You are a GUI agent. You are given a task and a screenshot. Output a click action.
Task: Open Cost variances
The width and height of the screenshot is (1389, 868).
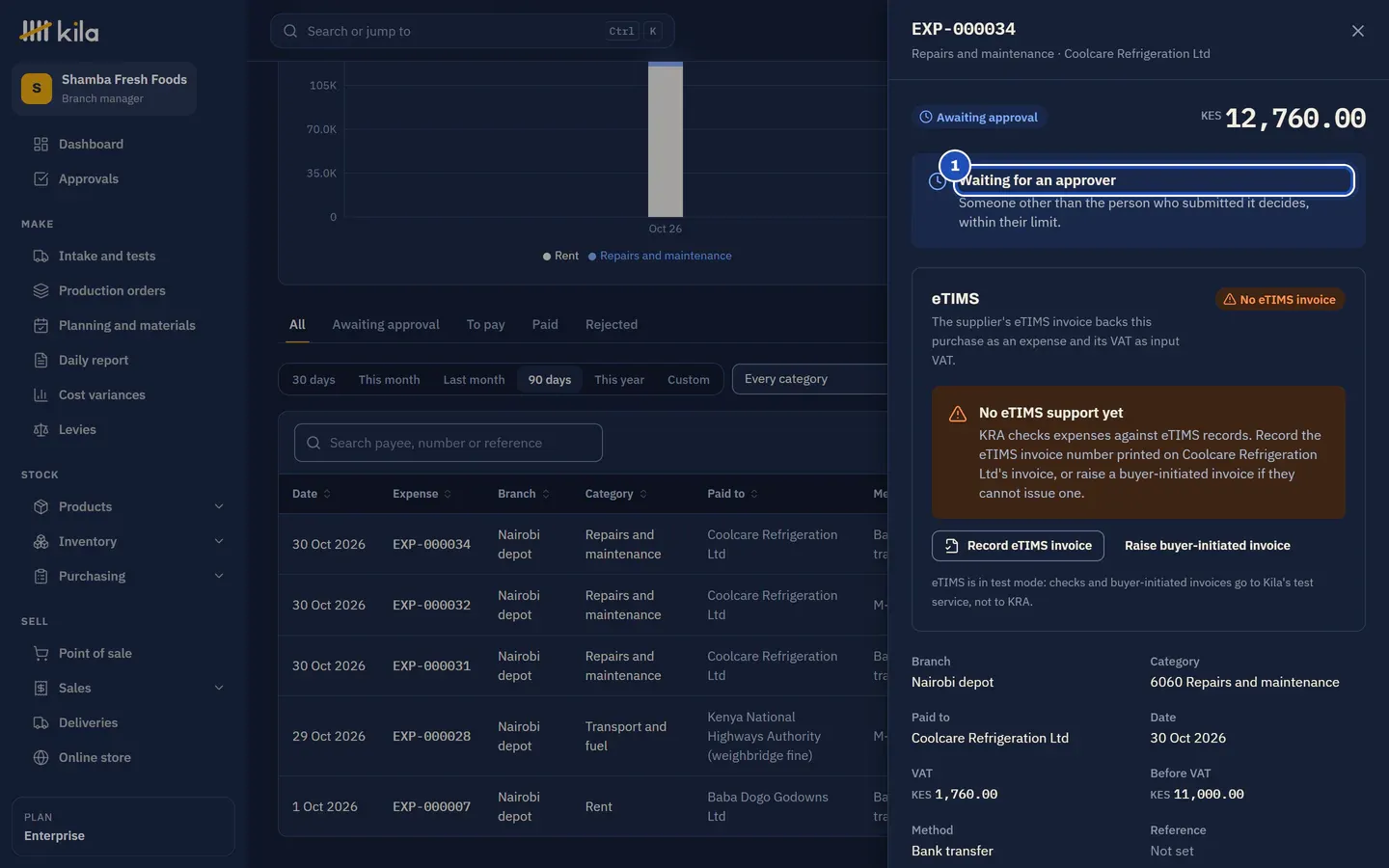[123, 395]
